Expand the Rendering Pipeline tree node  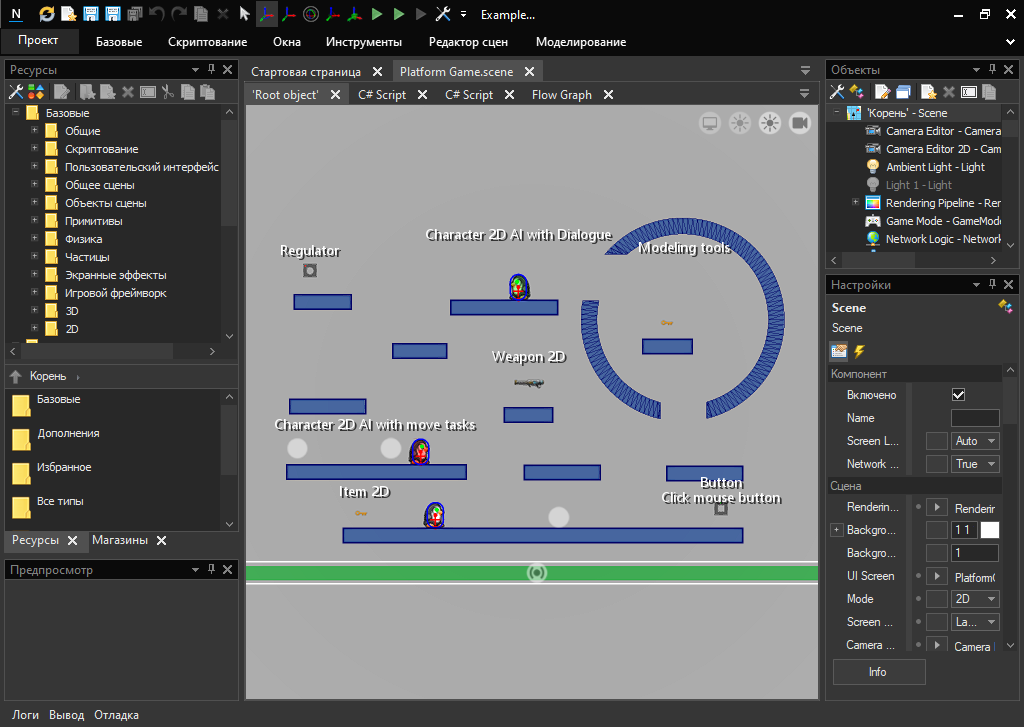click(855, 203)
